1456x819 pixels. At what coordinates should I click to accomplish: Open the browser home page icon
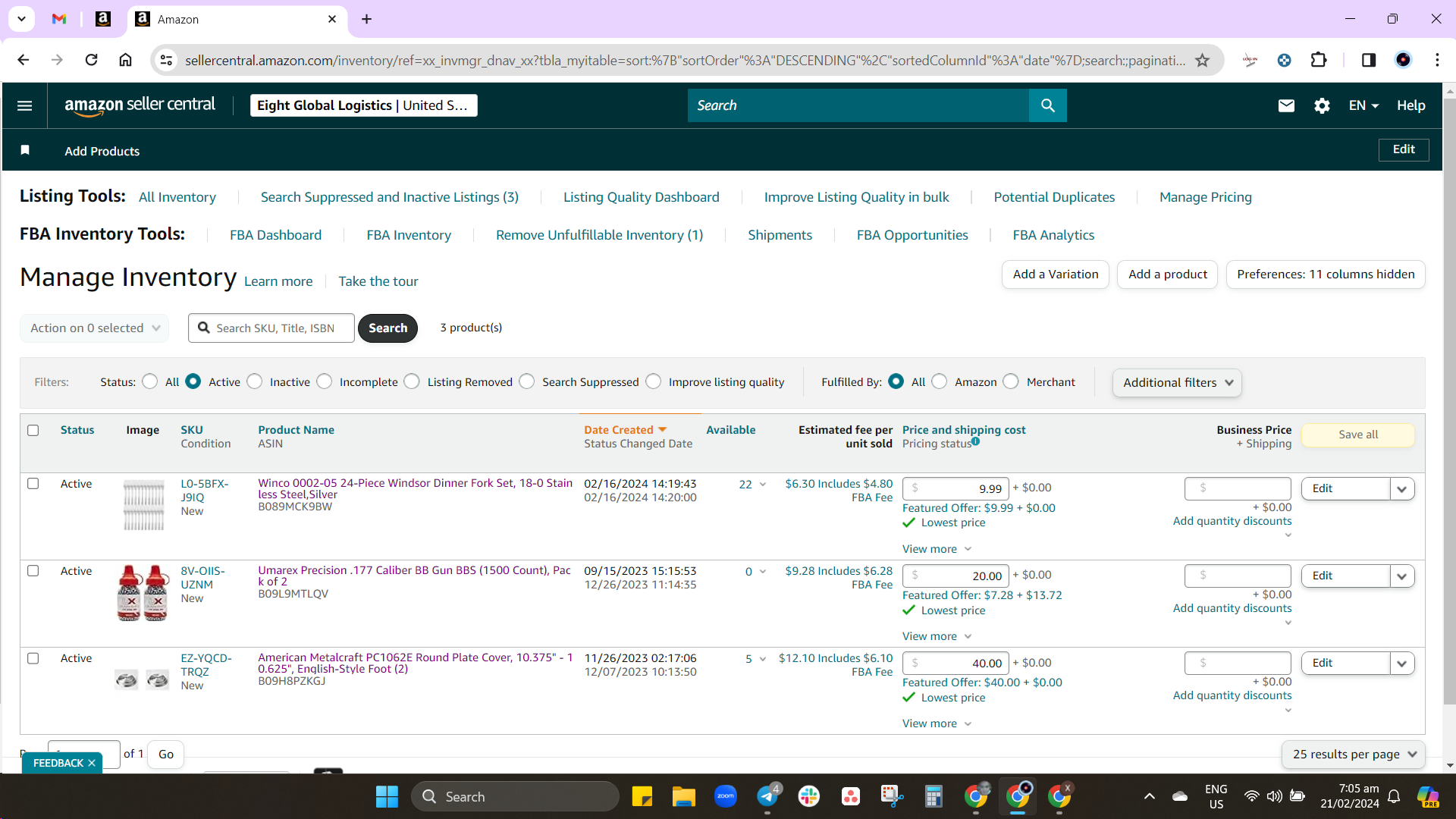coord(126,60)
